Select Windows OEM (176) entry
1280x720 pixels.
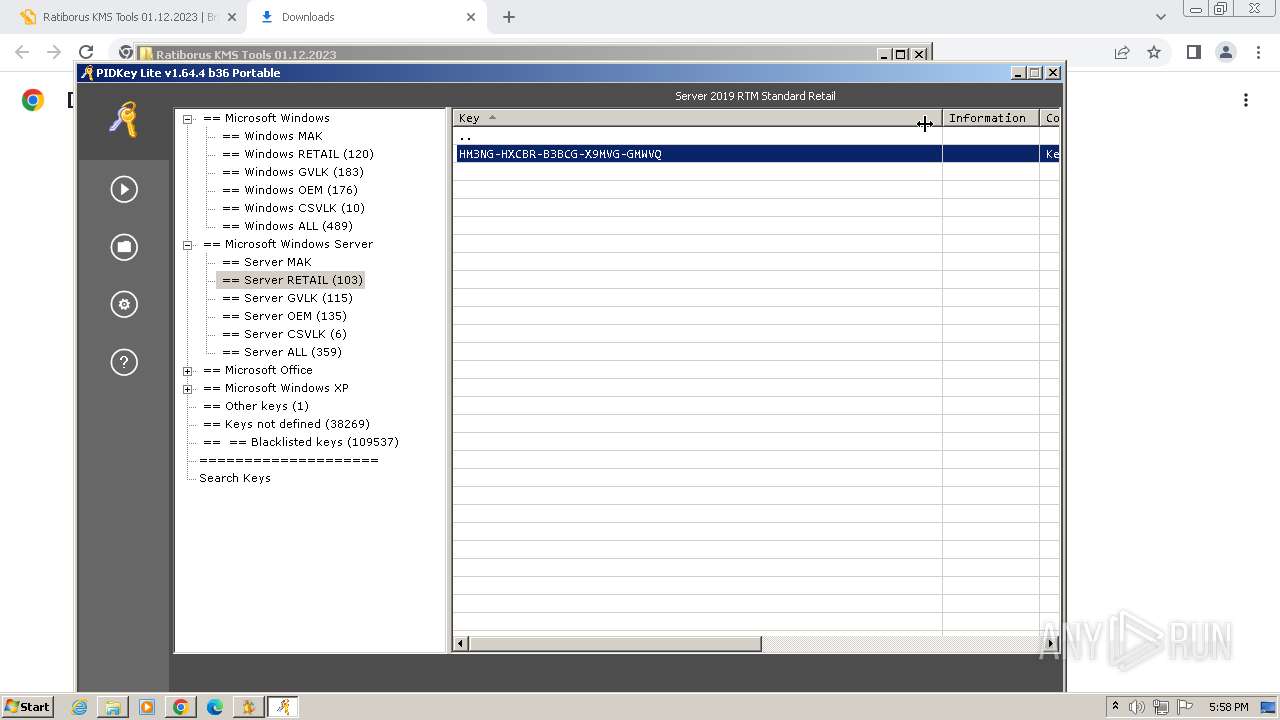[x=290, y=190]
